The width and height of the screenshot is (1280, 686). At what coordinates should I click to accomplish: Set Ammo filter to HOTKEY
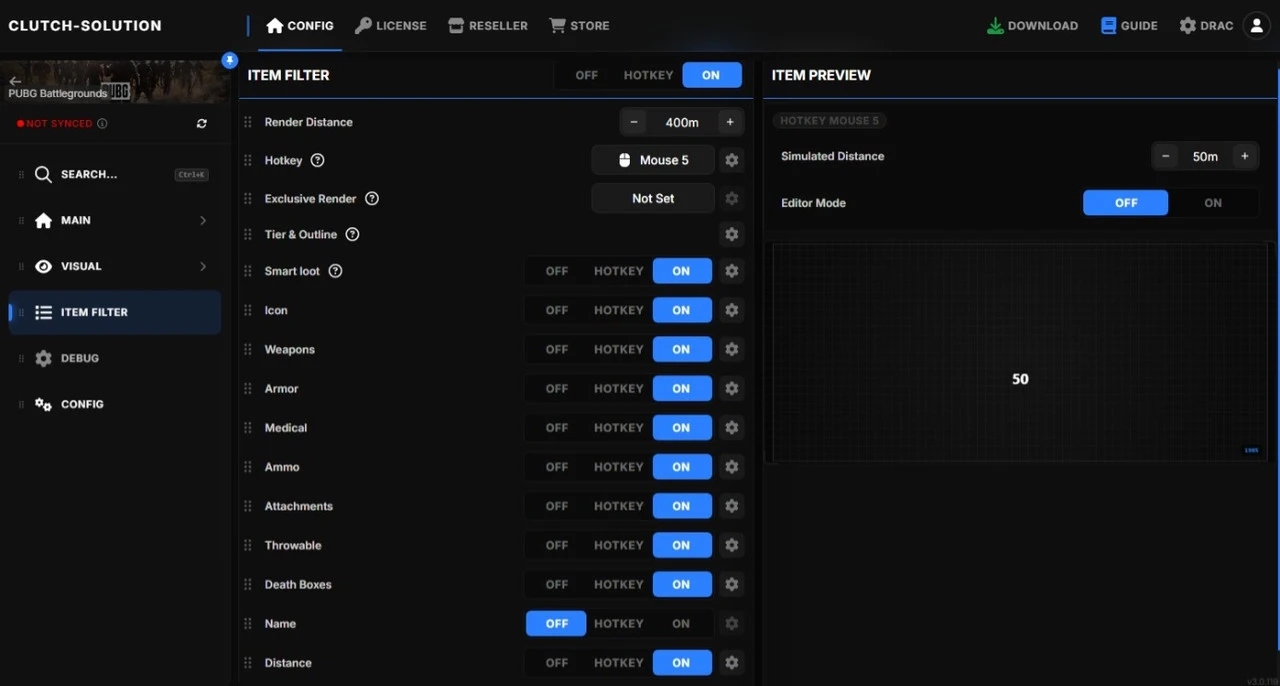tap(619, 467)
